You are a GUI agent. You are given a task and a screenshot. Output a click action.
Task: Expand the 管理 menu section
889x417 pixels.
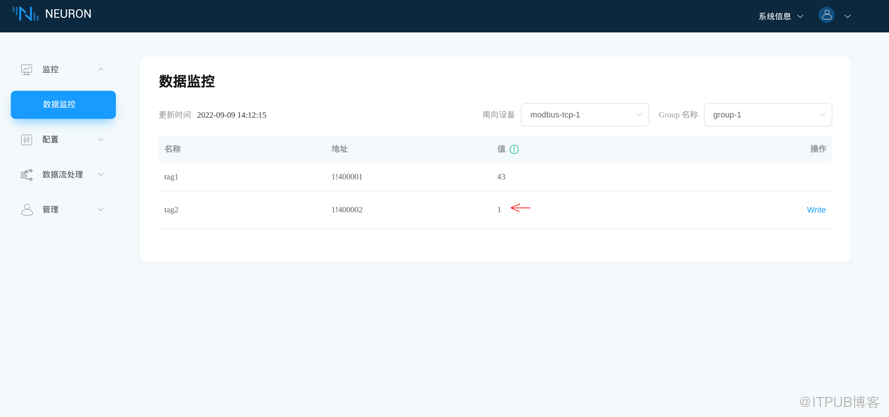(100, 209)
